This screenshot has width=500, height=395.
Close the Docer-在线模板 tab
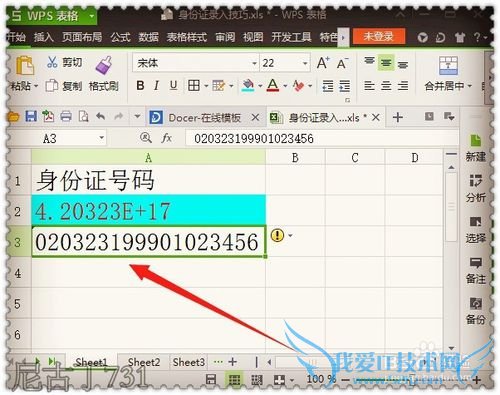255,117
